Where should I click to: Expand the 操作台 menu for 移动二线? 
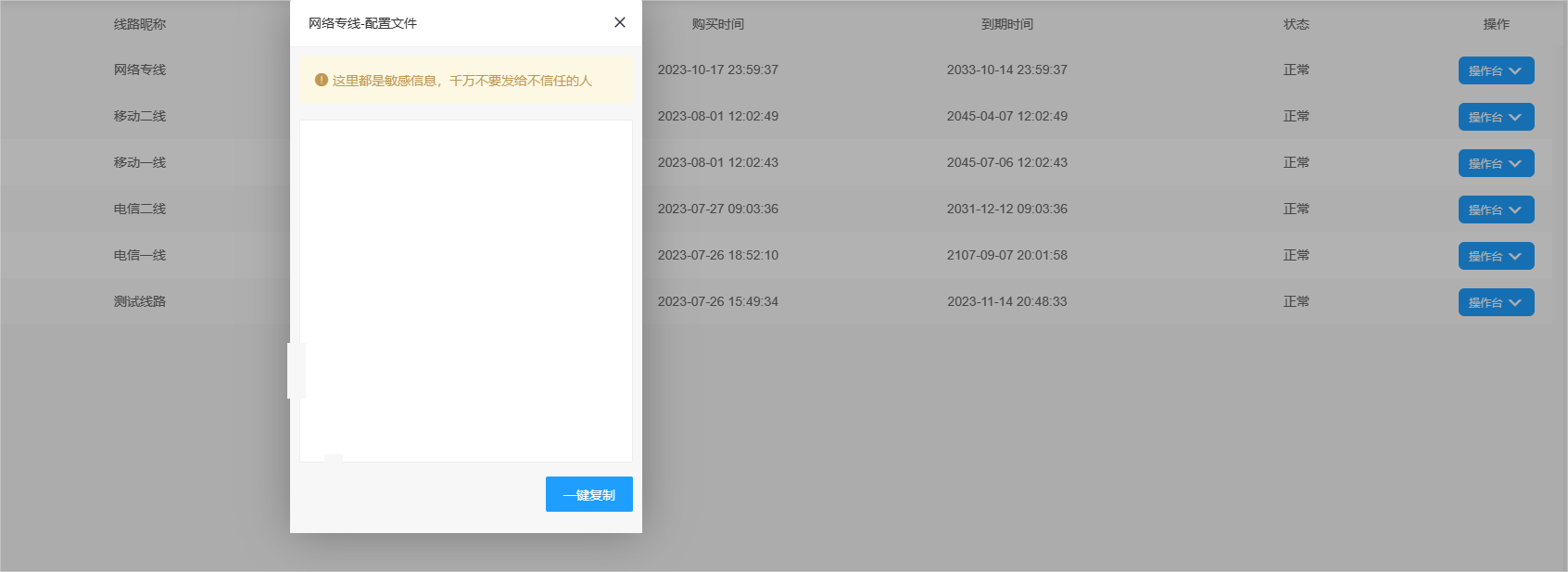(1496, 117)
